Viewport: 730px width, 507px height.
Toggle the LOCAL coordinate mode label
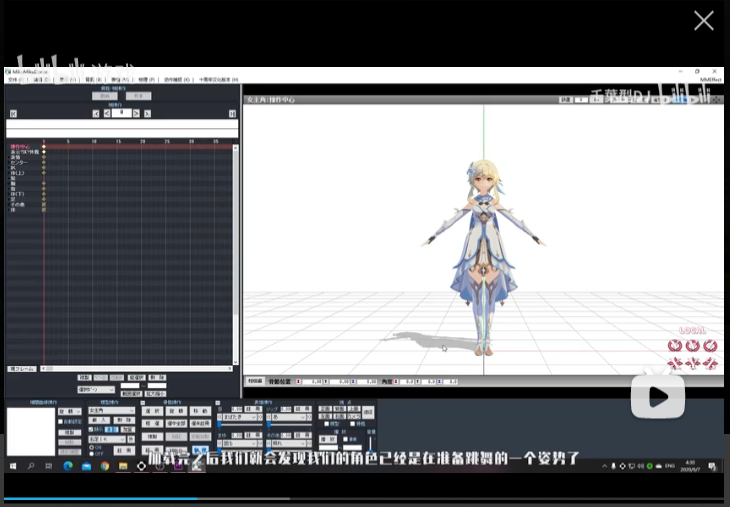(x=693, y=331)
